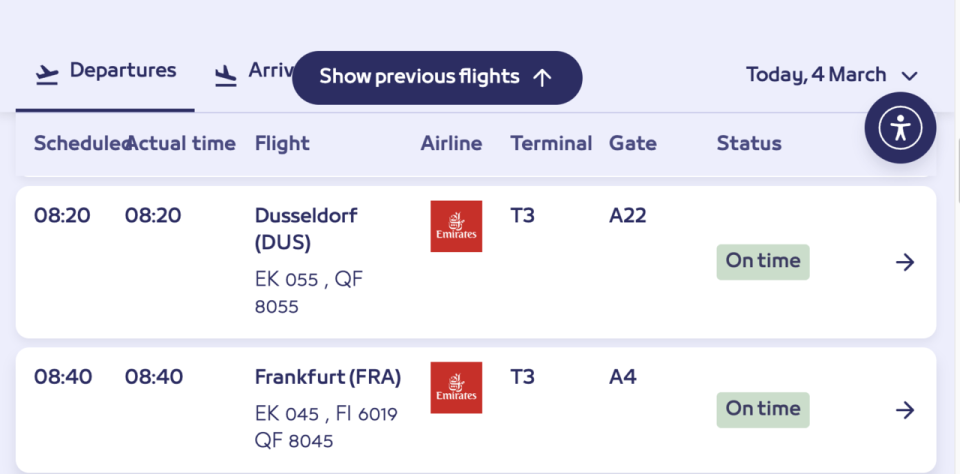Click the arrivals plane icon
Screen dimensions: 960x474
(x=226, y=73)
